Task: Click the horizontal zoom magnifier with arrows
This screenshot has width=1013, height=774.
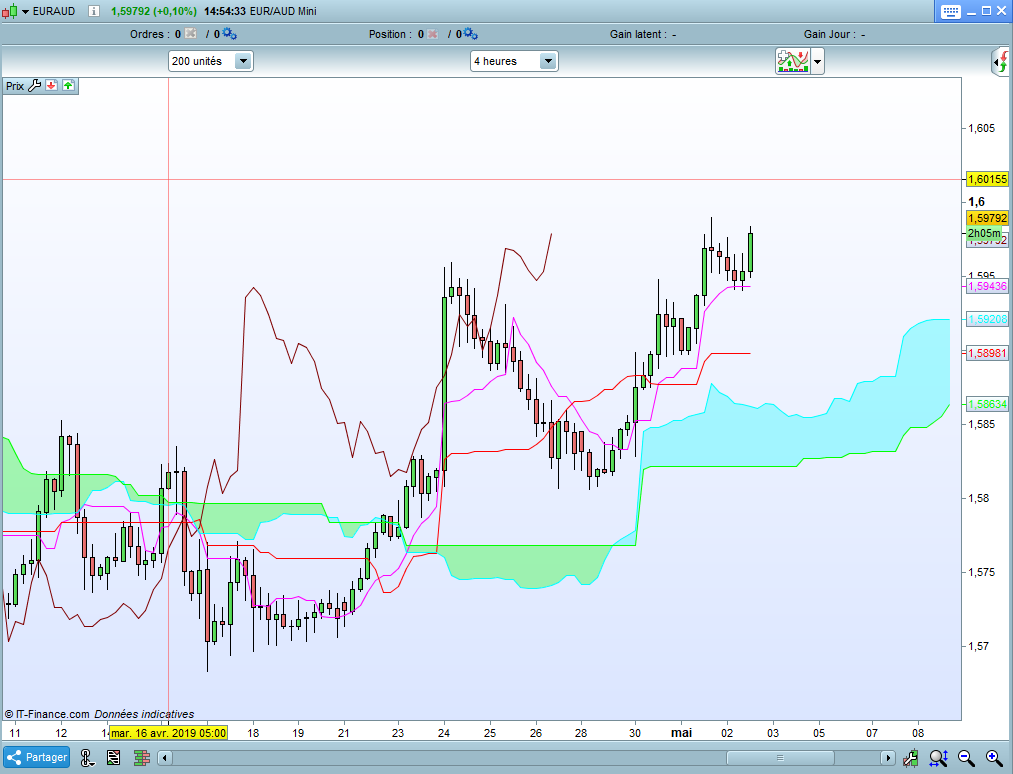Action: (939, 757)
